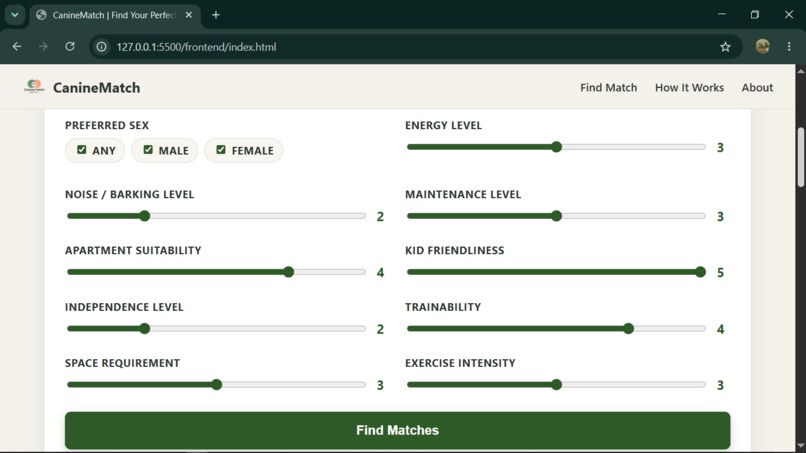Open a new browser tab
This screenshot has height=453, width=806.
[216, 15]
